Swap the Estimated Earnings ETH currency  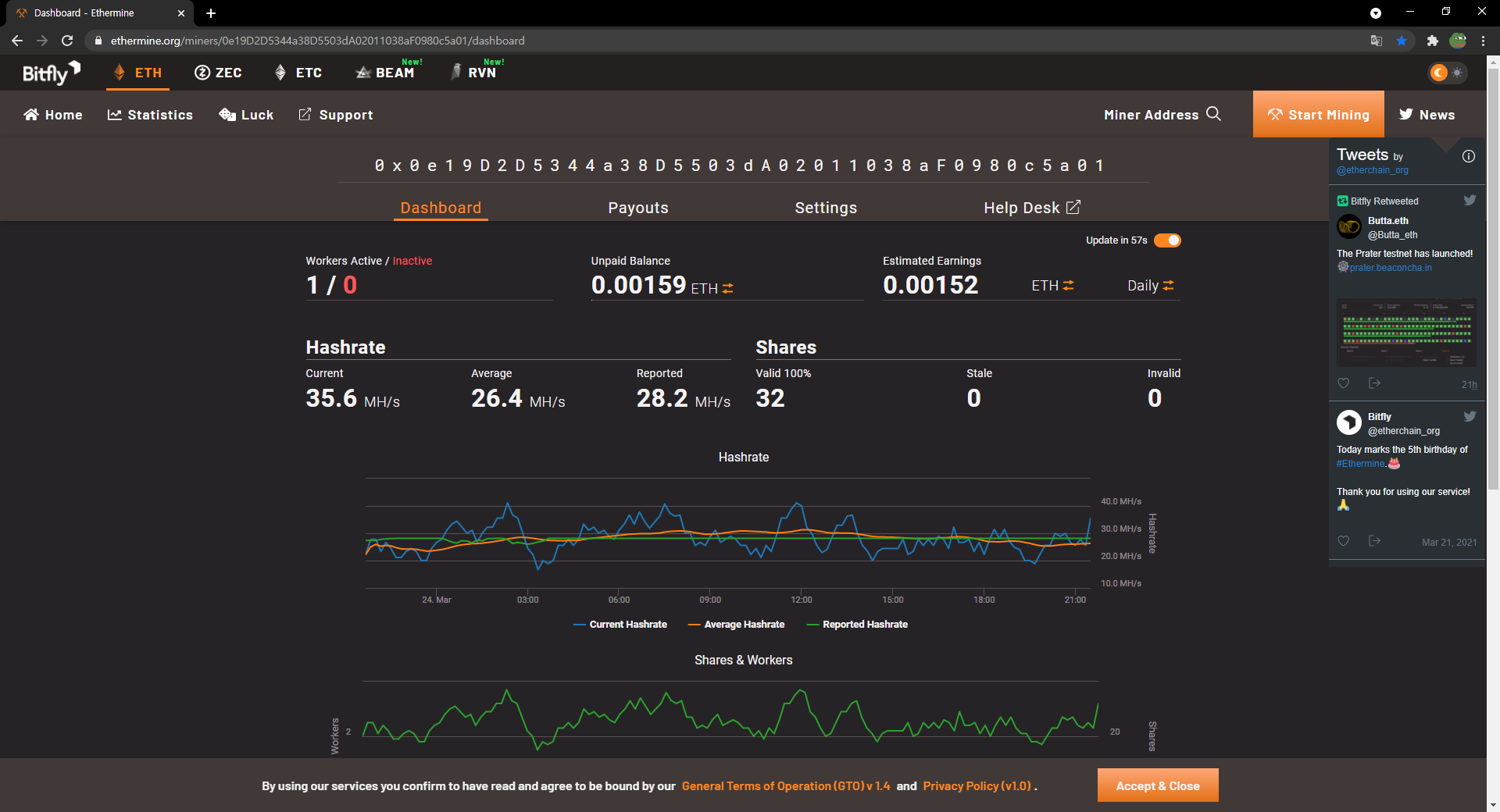tap(1068, 286)
